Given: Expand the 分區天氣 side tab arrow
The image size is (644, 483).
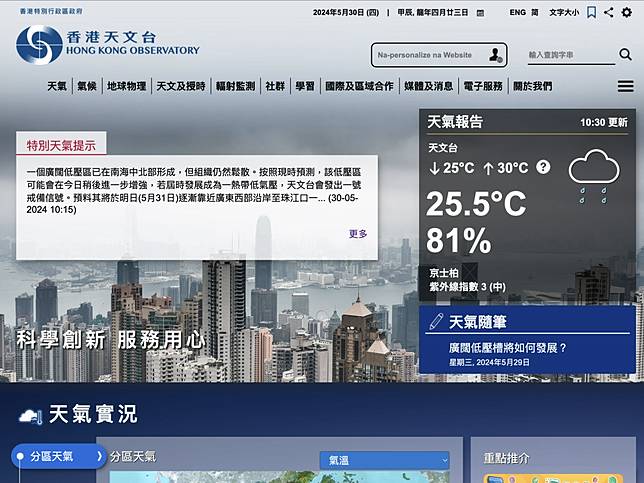Looking at the screenshot, I should [98, 457].
